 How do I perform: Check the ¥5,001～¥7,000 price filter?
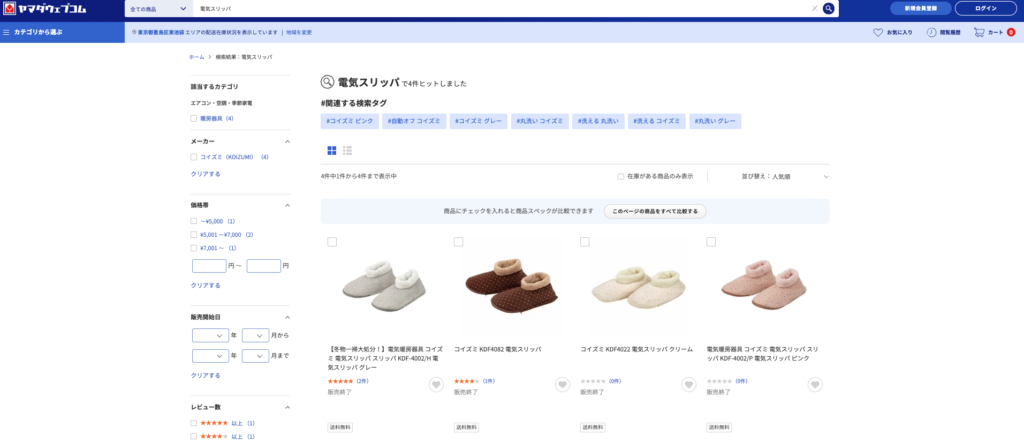point(193,234)
